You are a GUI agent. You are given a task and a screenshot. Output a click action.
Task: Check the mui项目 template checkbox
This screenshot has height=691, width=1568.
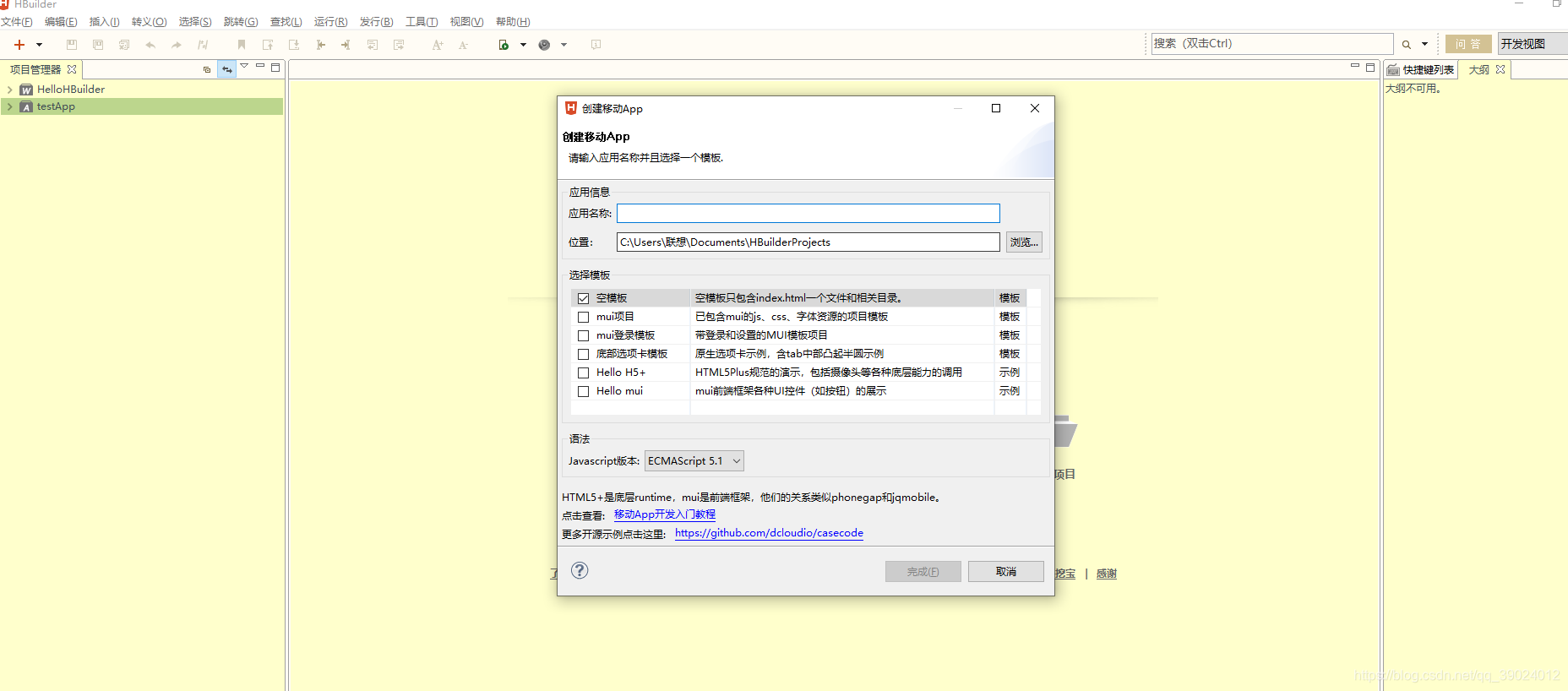pyautogui.click(x=583, y=317)
